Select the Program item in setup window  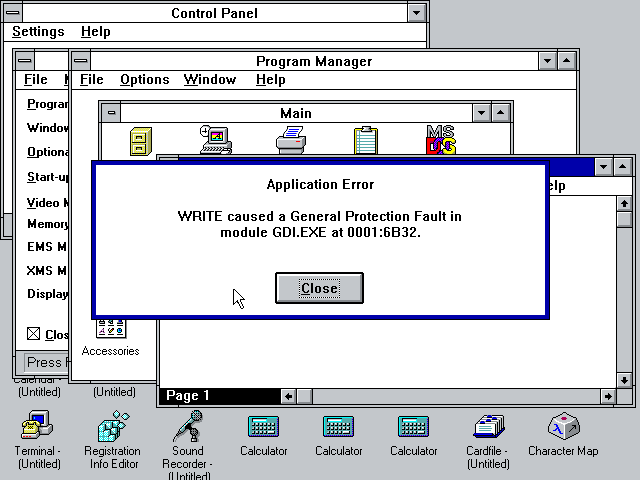[x=47, y=104]
